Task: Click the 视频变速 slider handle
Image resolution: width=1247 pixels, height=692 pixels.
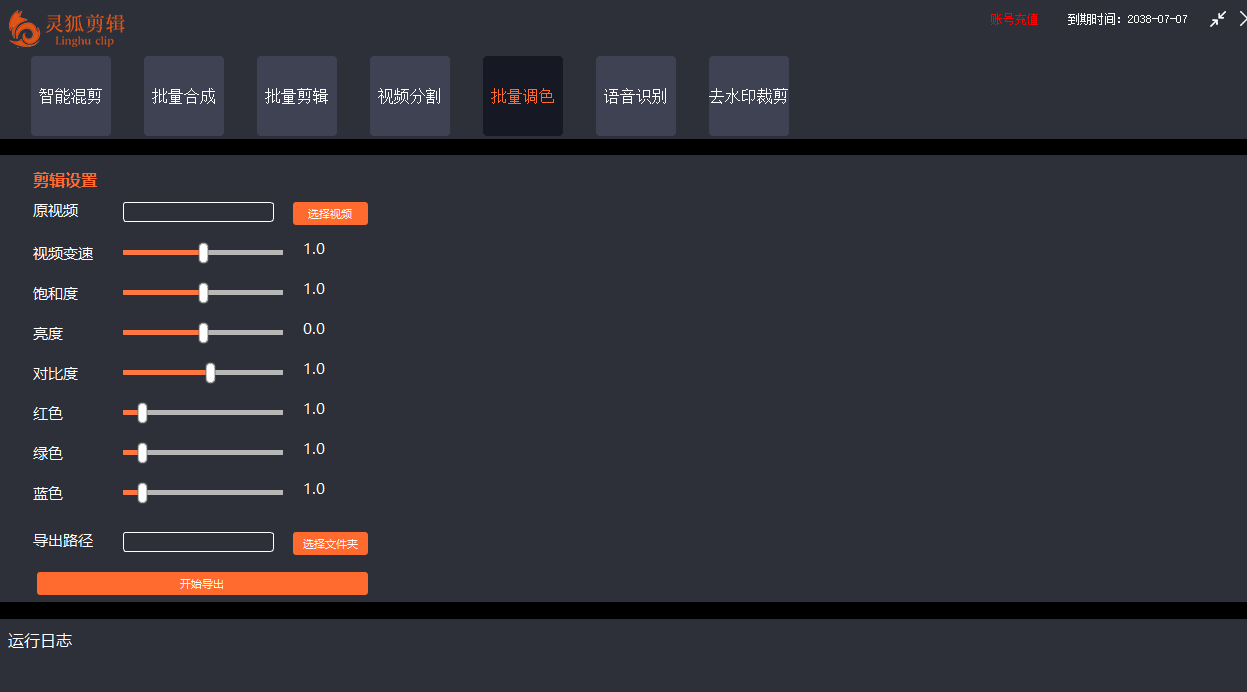Action: [x=204, y=253]
